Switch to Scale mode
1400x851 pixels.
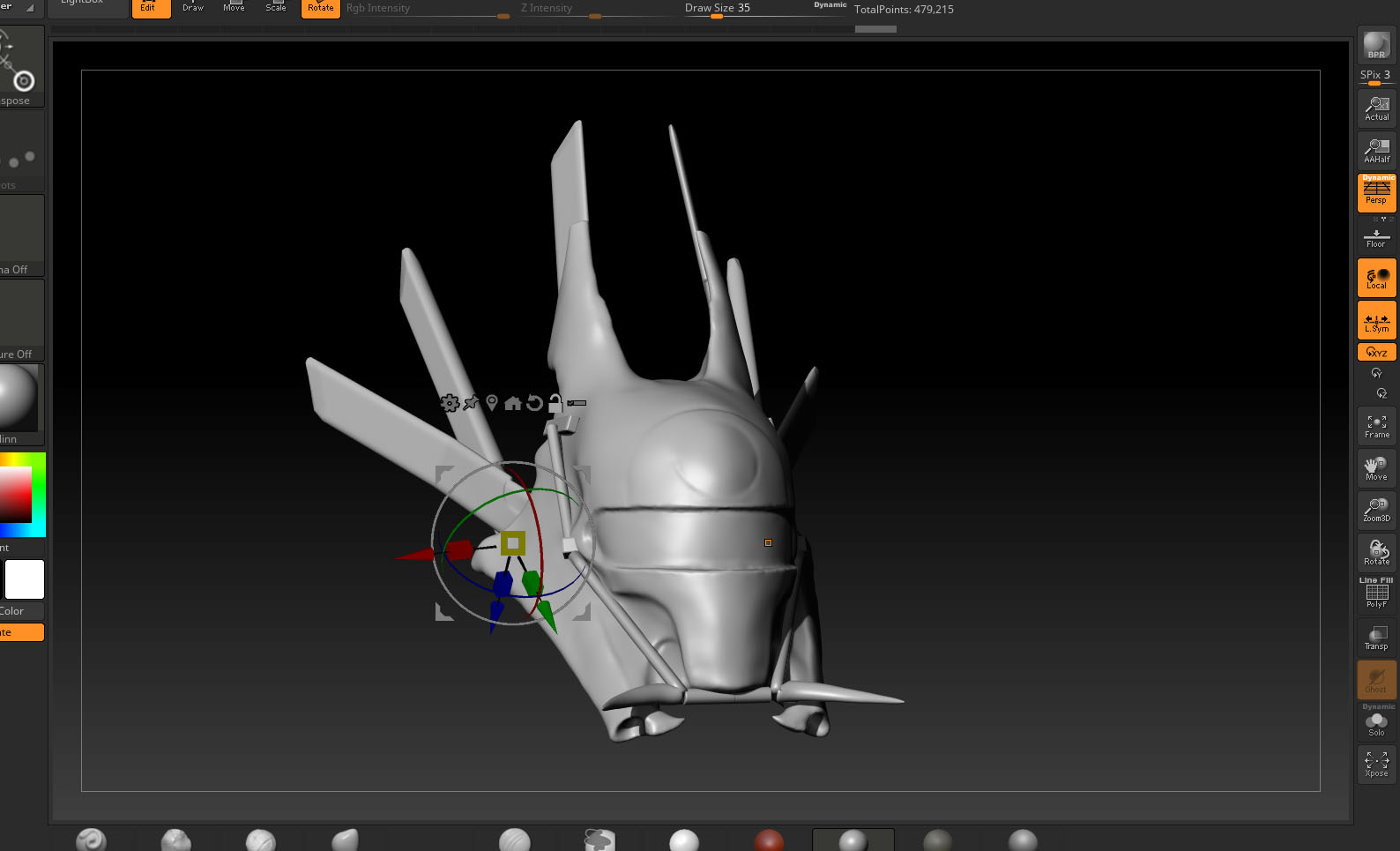[x=276, y=8]
